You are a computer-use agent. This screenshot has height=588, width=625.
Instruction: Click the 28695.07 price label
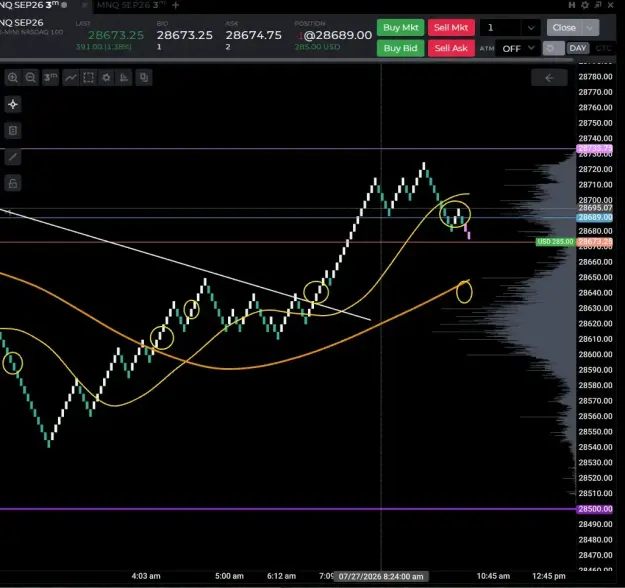point(595,208)
